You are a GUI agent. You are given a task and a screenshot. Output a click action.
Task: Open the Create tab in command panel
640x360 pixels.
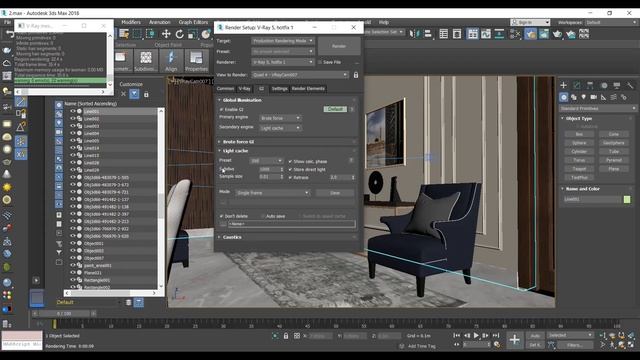pyautogui.click(x=564, y=85)
